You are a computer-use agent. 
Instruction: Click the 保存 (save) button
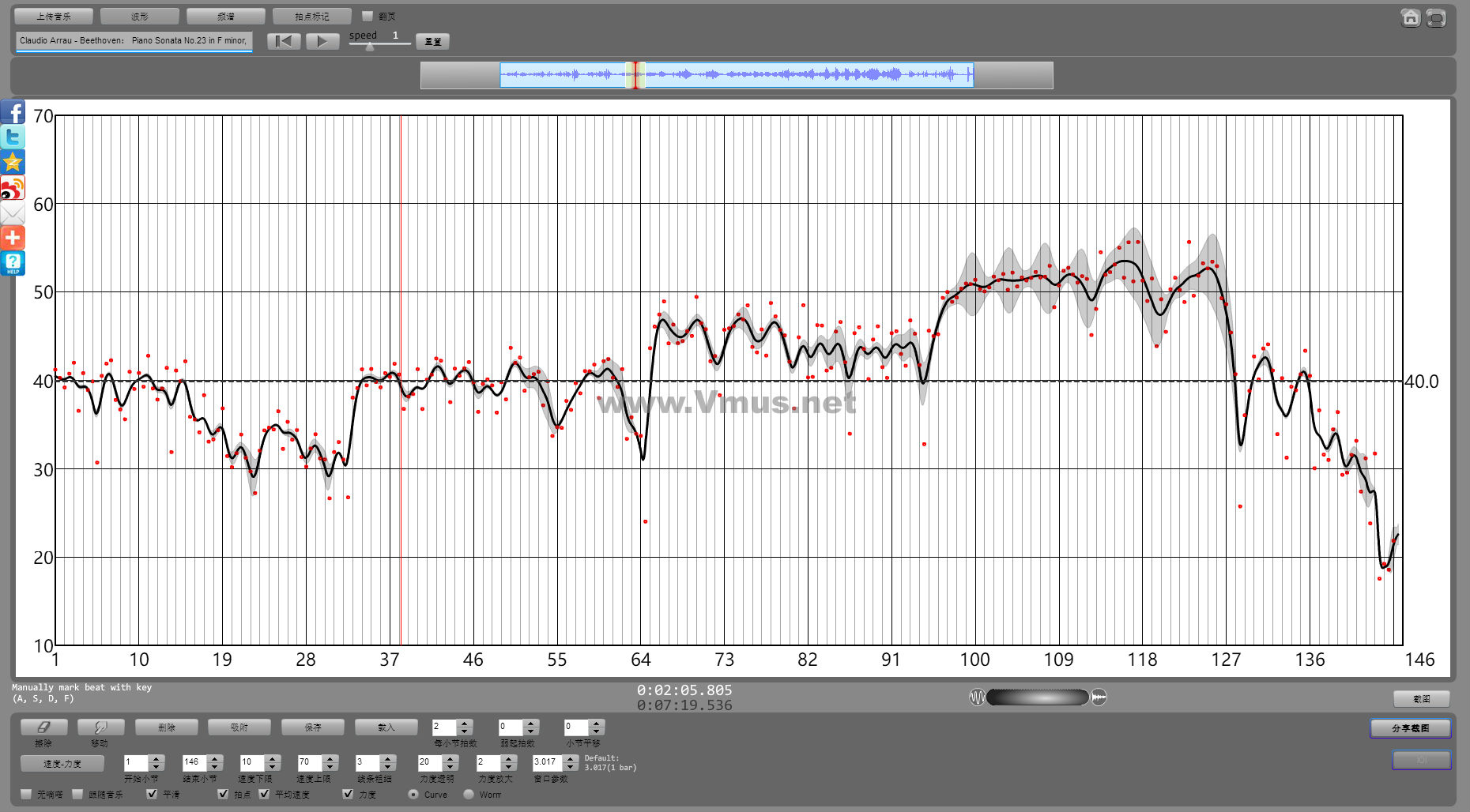pos(313,727)
